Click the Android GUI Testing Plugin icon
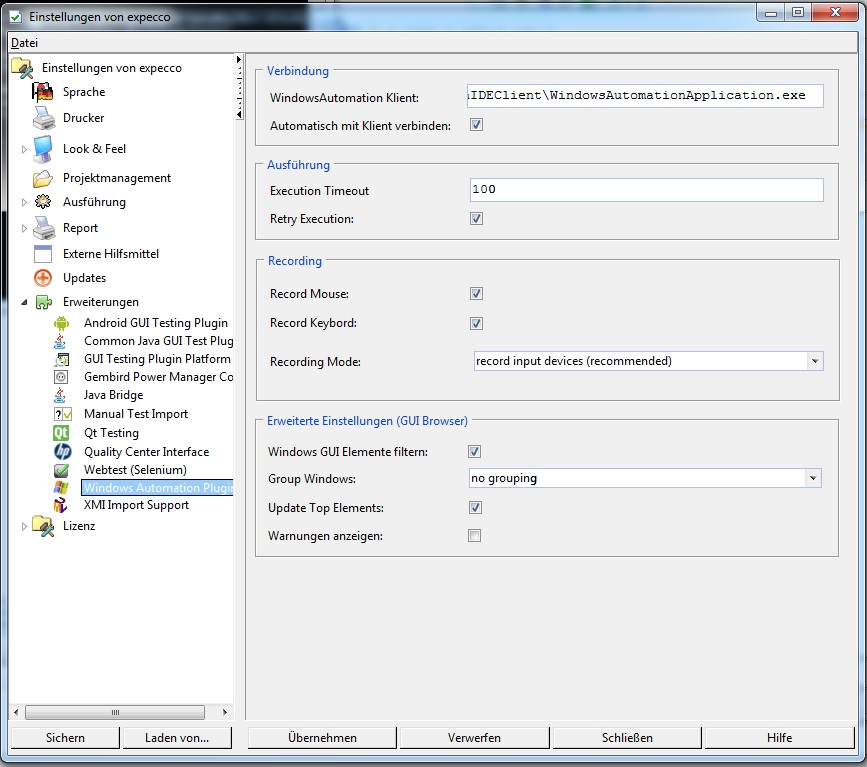Screen dimensions: 867x767 coord(61,323)
